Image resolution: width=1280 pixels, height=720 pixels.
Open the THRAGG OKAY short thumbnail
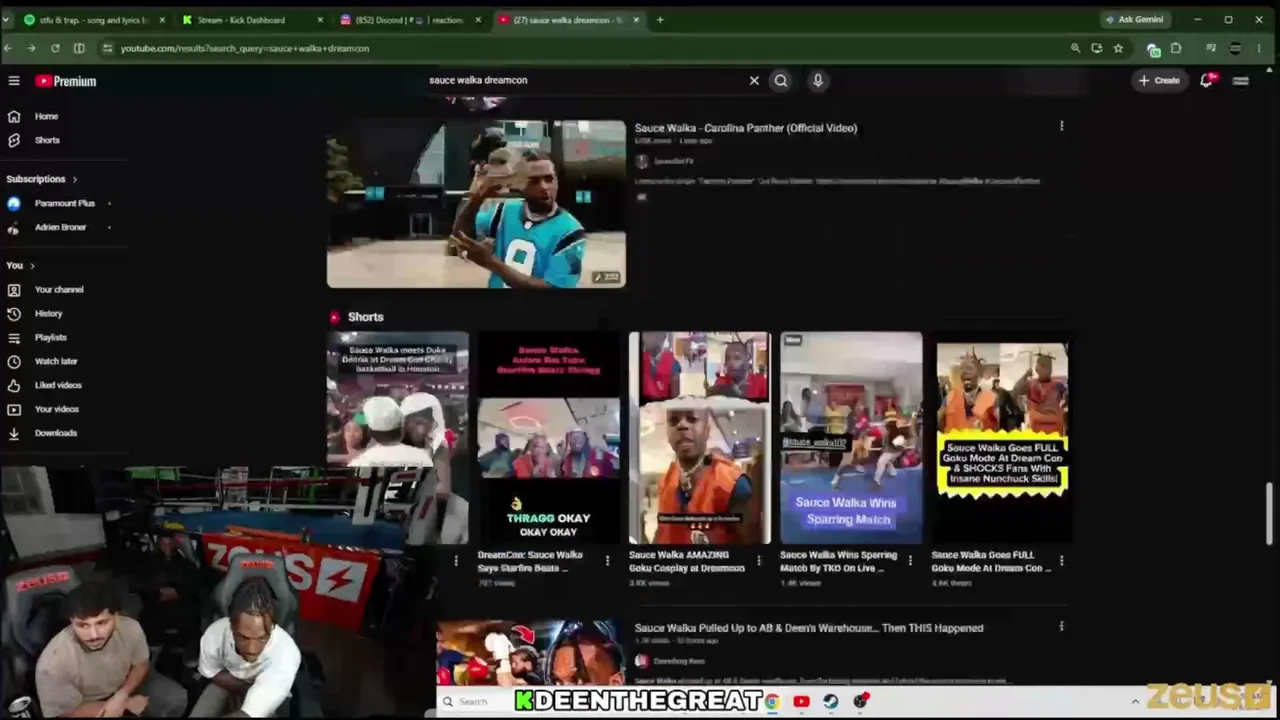coord(548,438)
